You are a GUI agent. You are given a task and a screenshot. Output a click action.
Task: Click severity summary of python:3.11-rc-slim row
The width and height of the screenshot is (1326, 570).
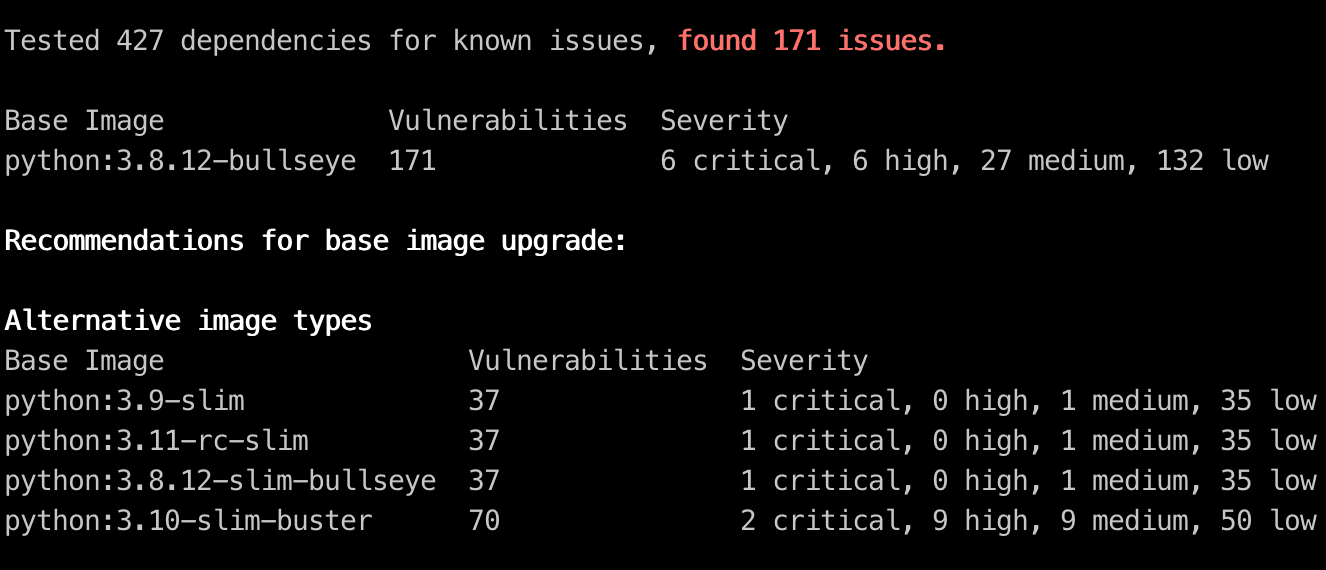pyautogui.click(x=1028, y=441)
